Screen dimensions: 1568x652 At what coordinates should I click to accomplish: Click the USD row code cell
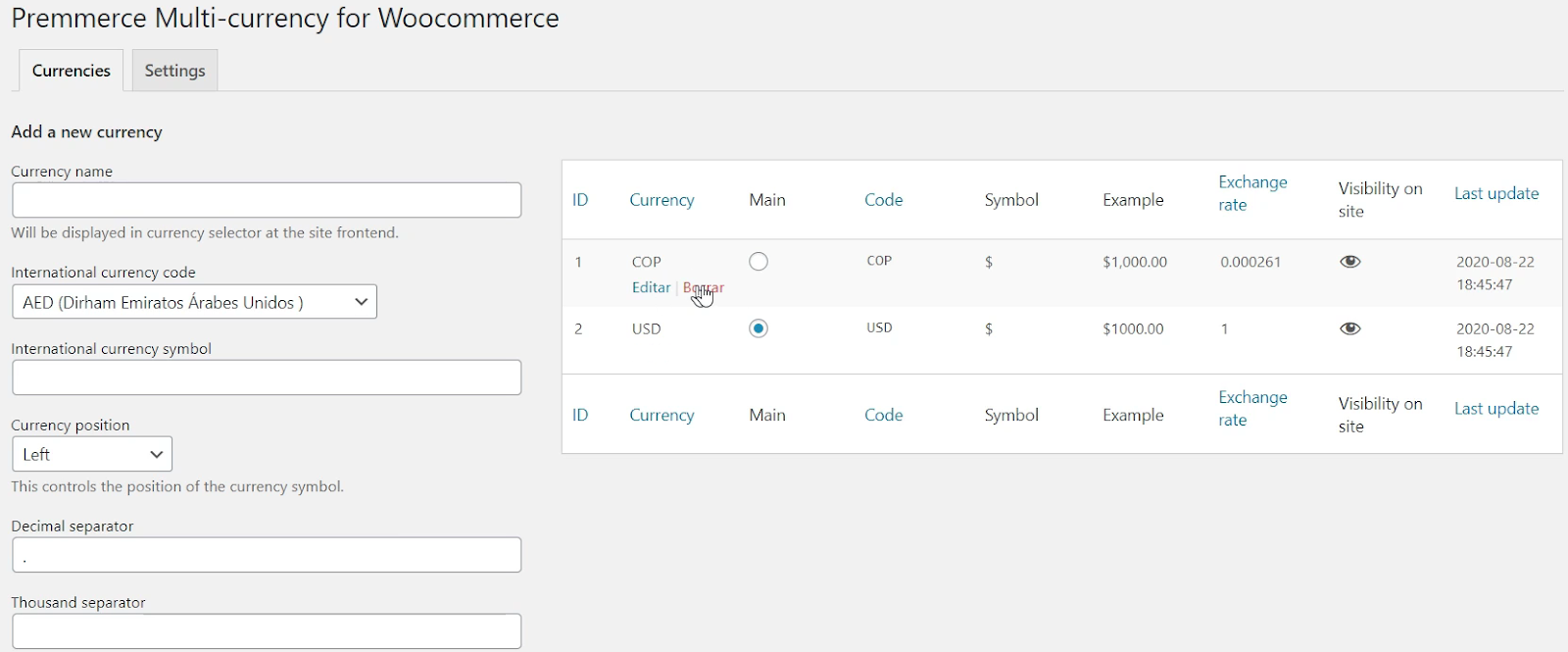tap(879, 327)
